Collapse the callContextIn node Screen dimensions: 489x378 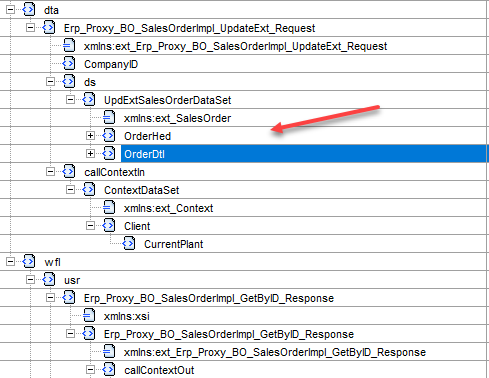[50, 172]
